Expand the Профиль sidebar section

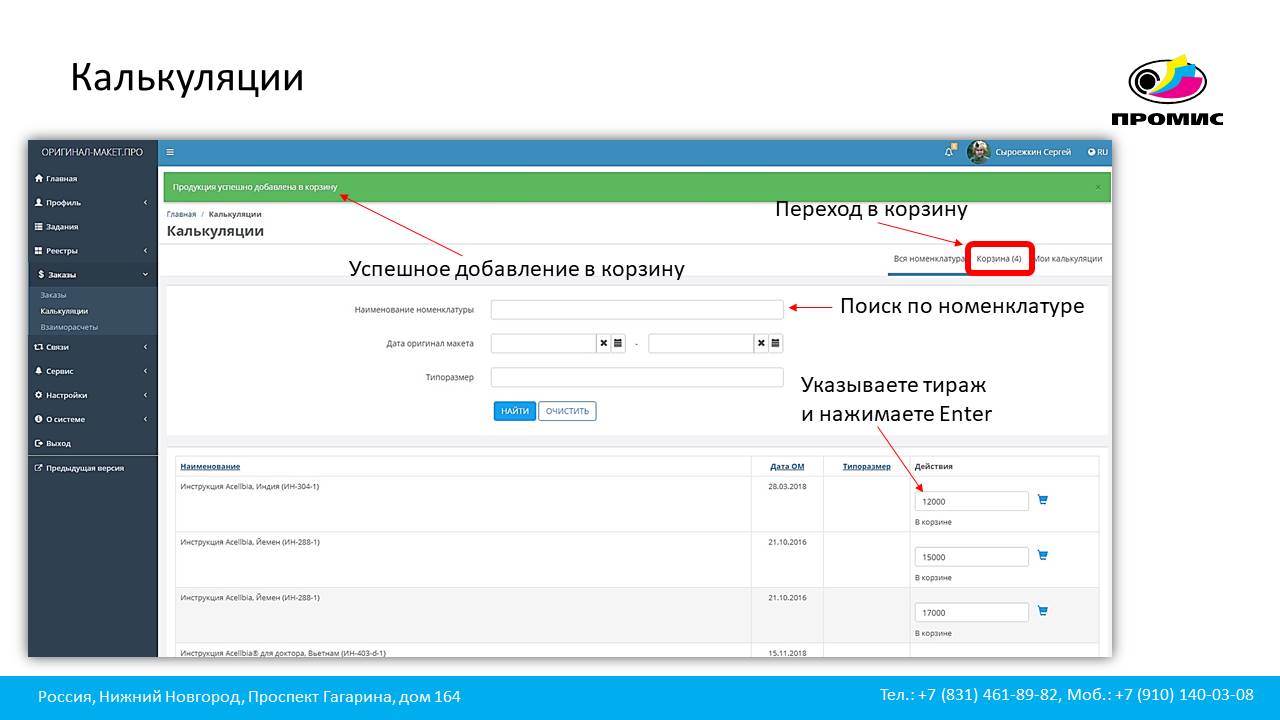click(x=92, y=203)
